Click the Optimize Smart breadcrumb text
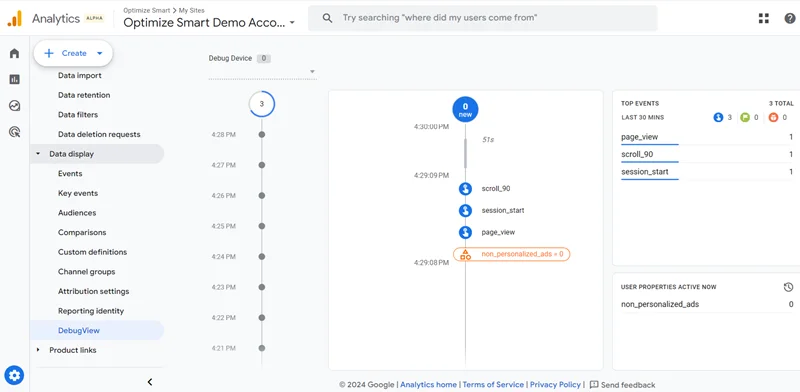This screenshot has height=392, width=800. [x=146, y=10]
